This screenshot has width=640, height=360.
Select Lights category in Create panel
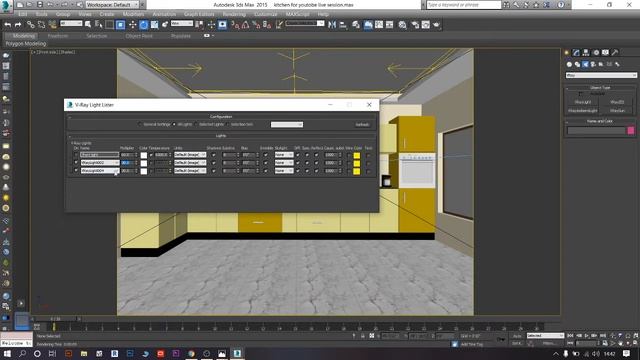coord(585,64)
